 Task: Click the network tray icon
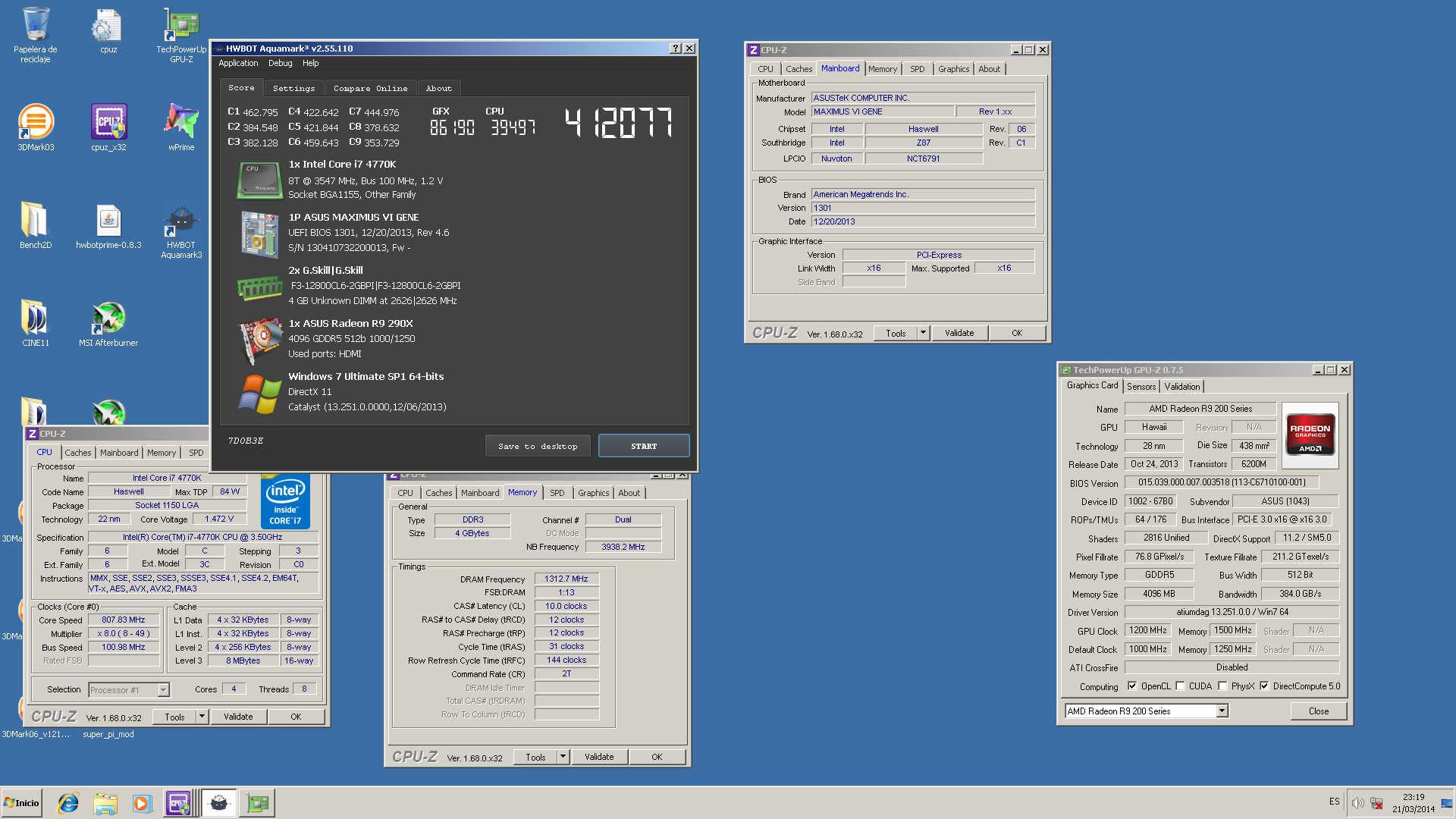1376,803
